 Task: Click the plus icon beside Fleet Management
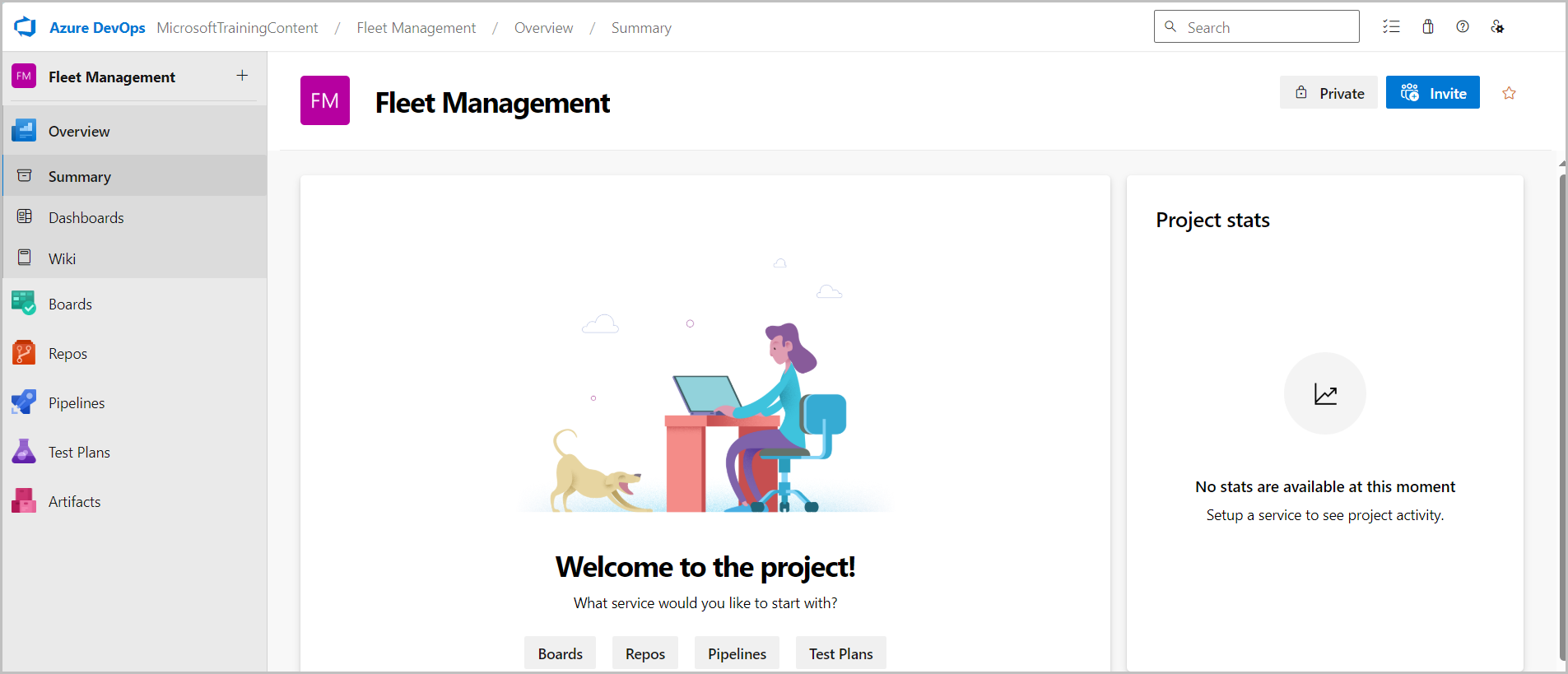pyautogui.click(x=242, y=76)
